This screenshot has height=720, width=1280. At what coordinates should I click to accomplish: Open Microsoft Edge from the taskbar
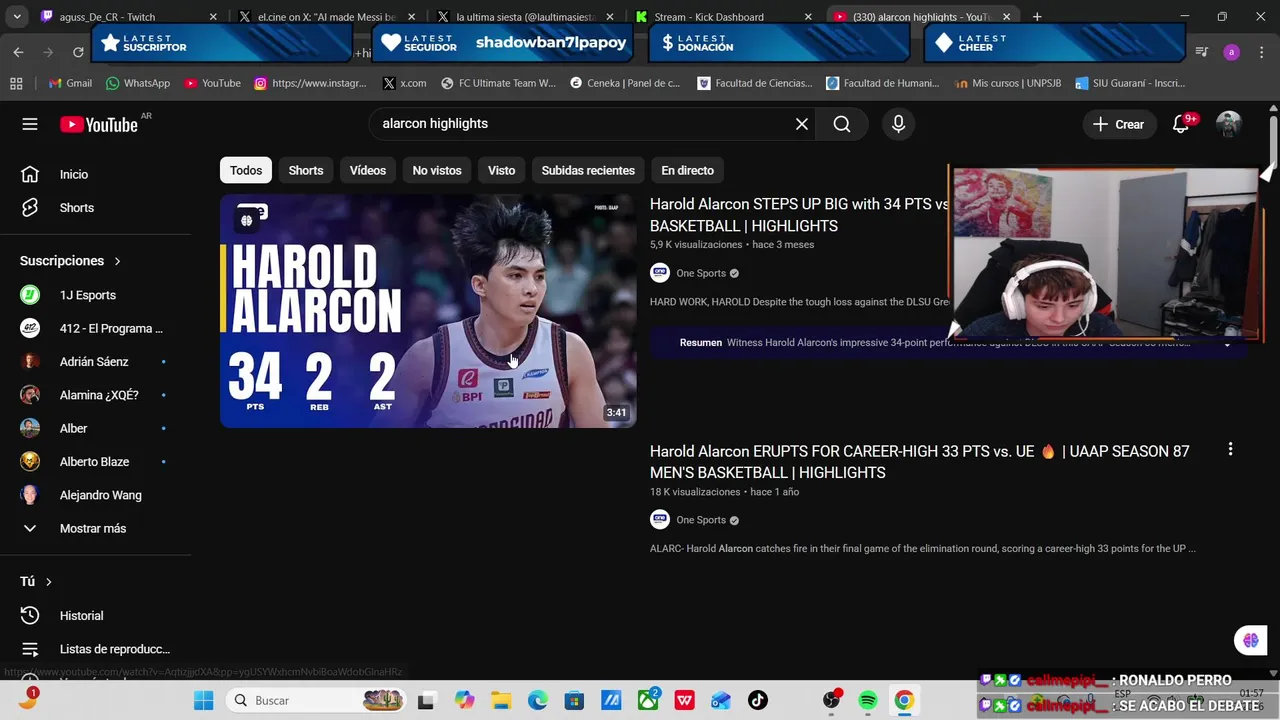537,700
